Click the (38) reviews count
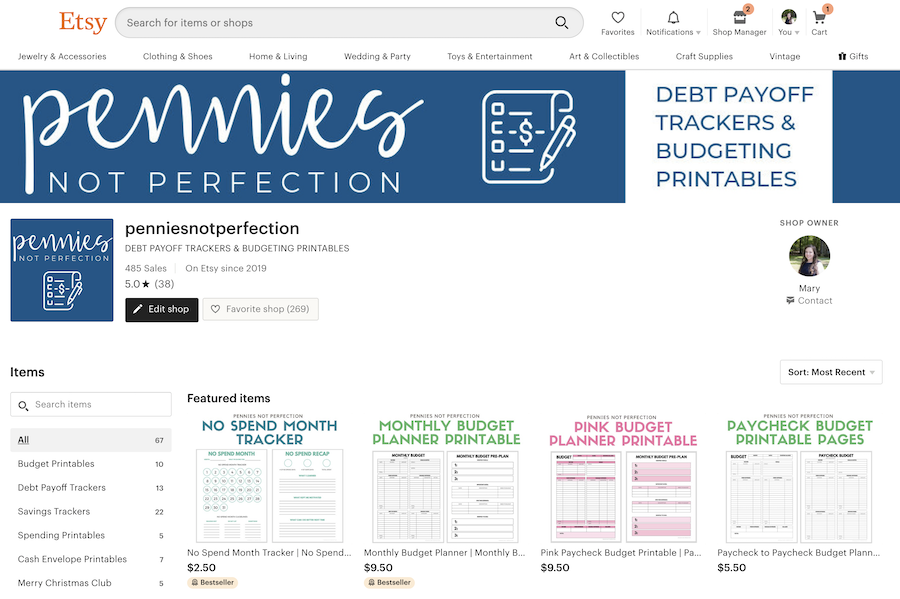This screenshot has height=599, width=900. click(x=164, y=284)
